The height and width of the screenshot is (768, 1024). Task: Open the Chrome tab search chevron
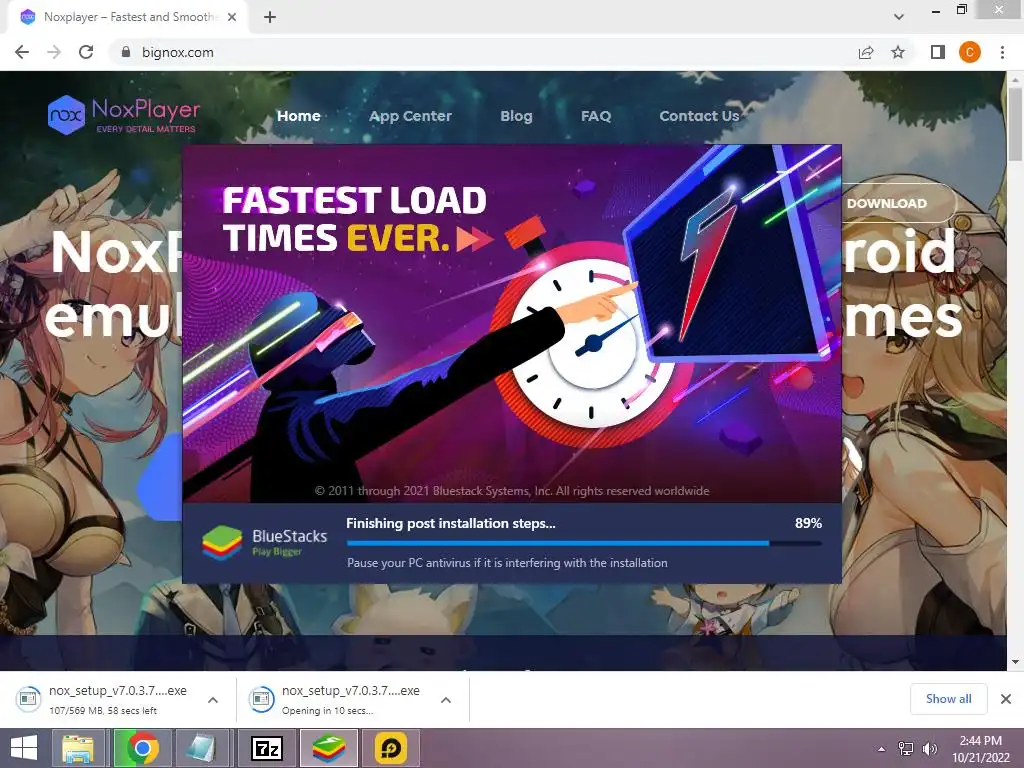pyautogui.click(x=899, y=17)
